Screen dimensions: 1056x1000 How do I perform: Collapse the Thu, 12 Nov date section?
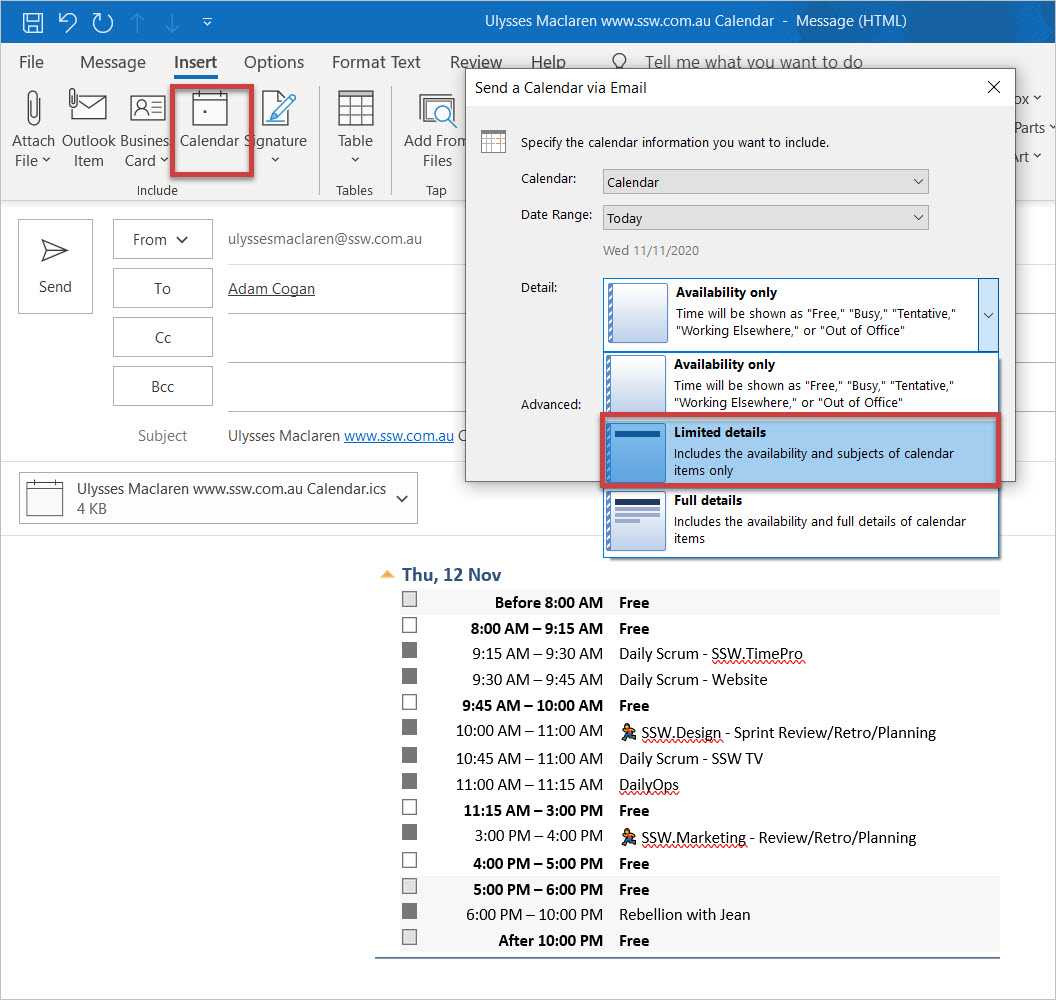click(387, 575)
